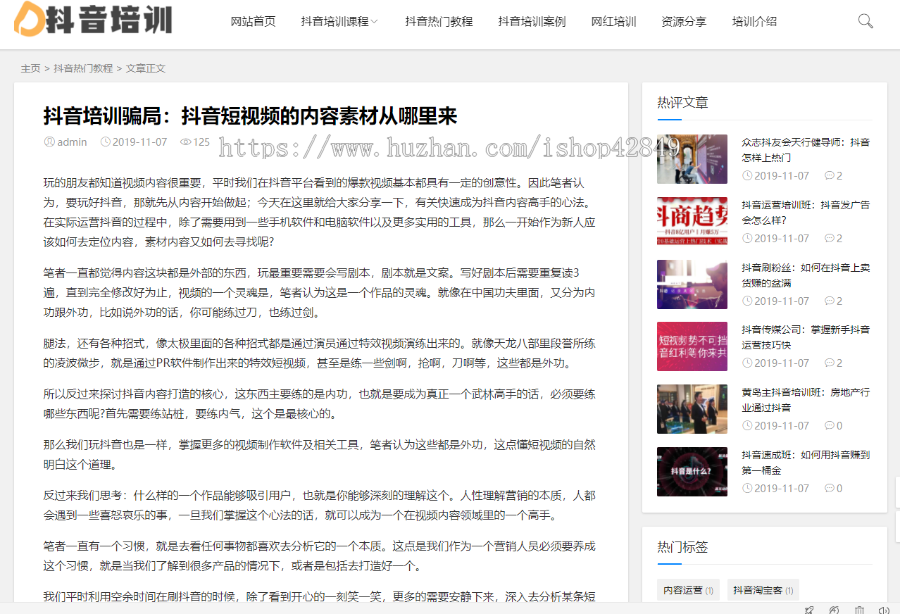The image size is (900, 614).
Task: Open 抖音热门教程 in the top navigation
Action: pyautogui.click(x=439, y=22)
